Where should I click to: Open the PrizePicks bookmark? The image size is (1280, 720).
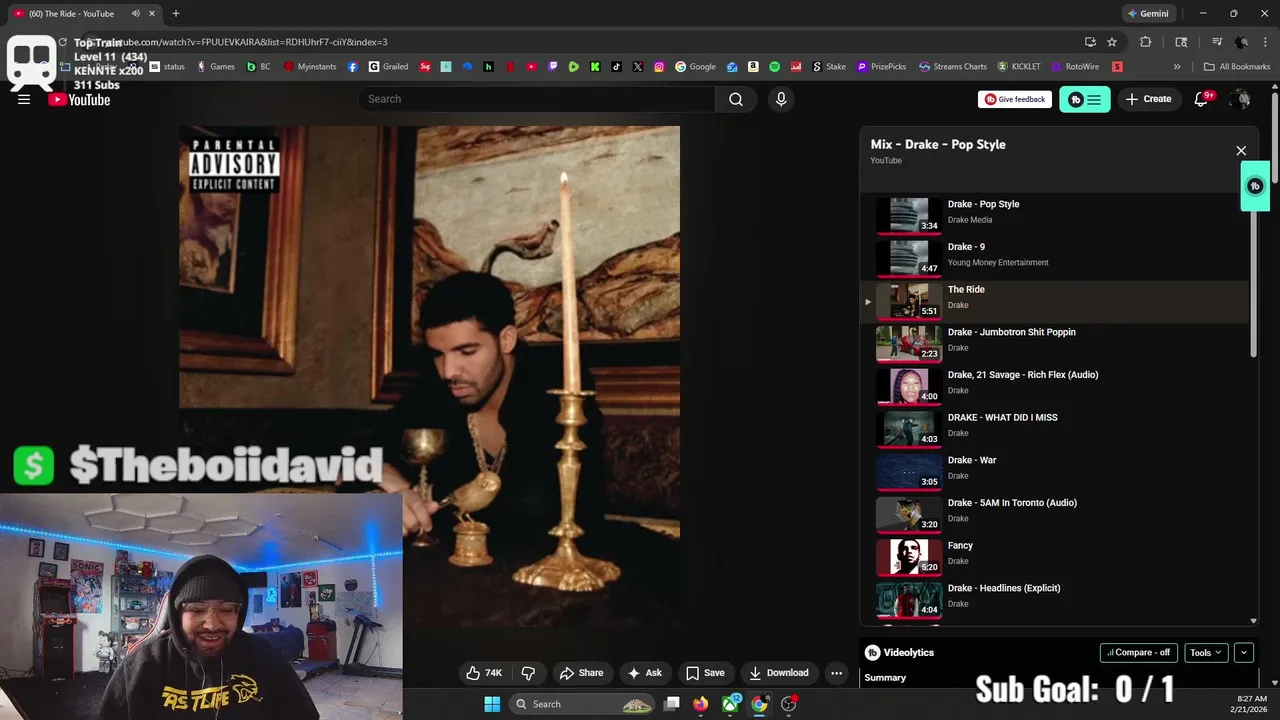[882, 67]
